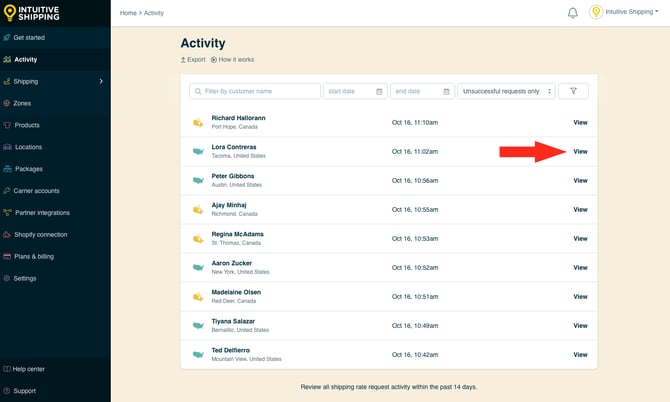Click the Packages box icon
This screenshot has height=402, width=670.
(x=7, y=169)
